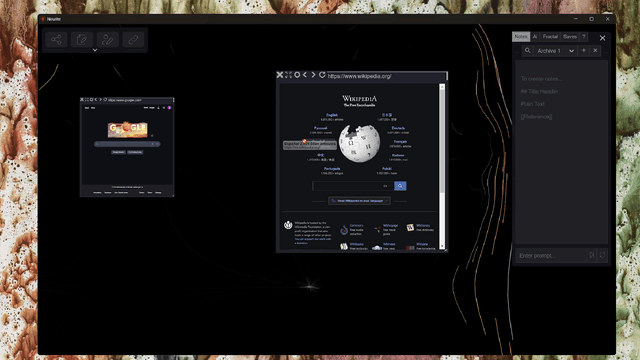
Task: Click the Wikipedia search button
Action: 400,186
